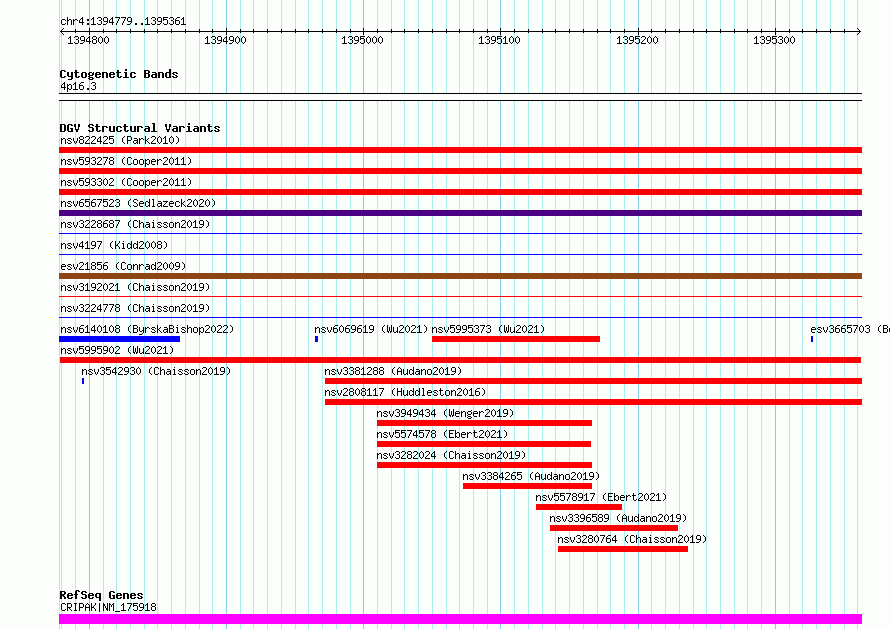Click the Cytogenetic Bands track title
890x629 pixels.
coord(119,74)
